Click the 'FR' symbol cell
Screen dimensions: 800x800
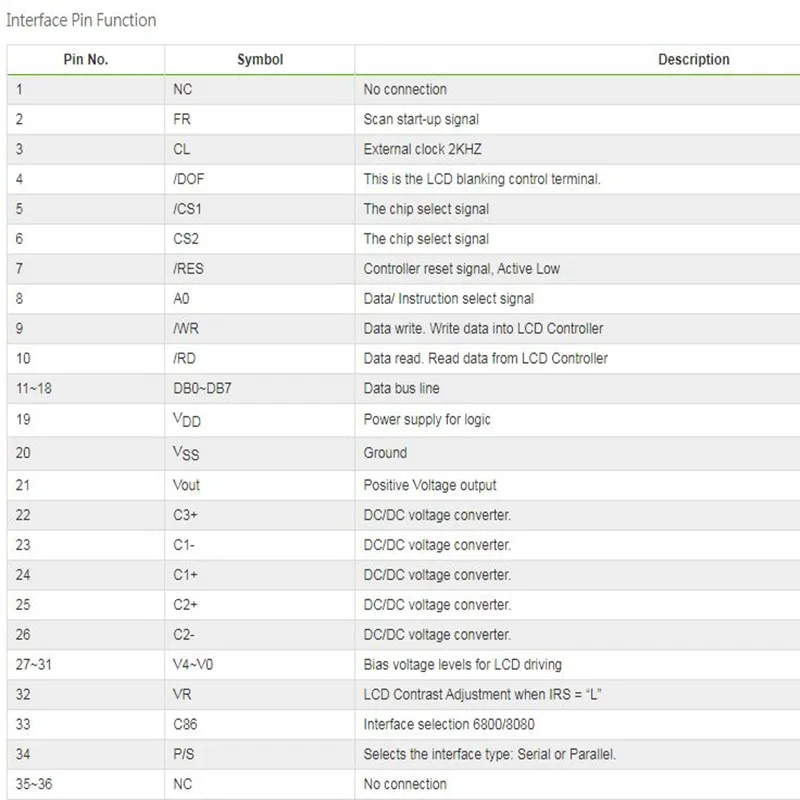182,120
